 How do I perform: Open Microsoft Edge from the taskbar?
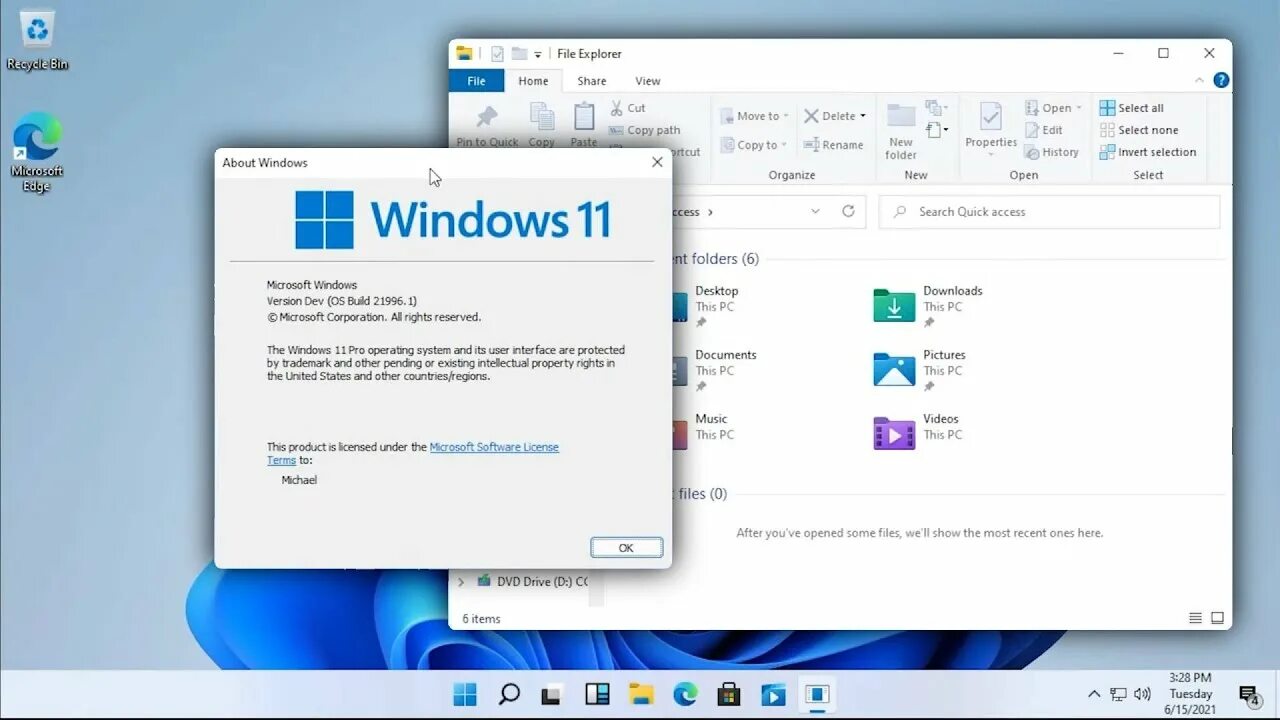pos(685,694)
